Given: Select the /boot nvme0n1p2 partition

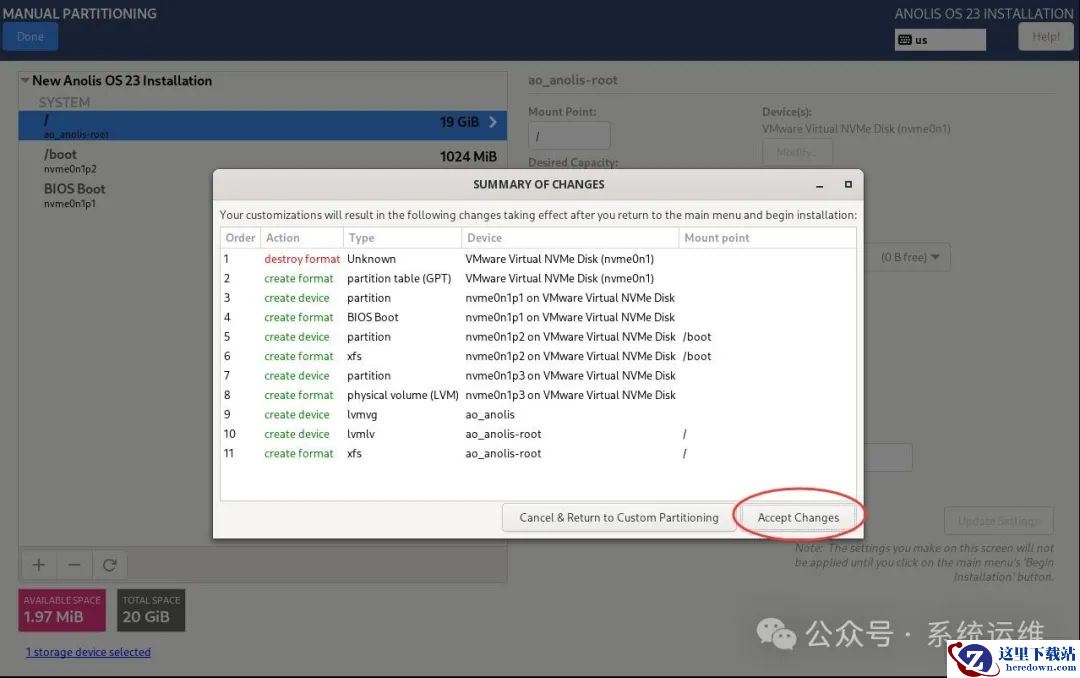Looking at the screenshot, I should pos(262,160).
